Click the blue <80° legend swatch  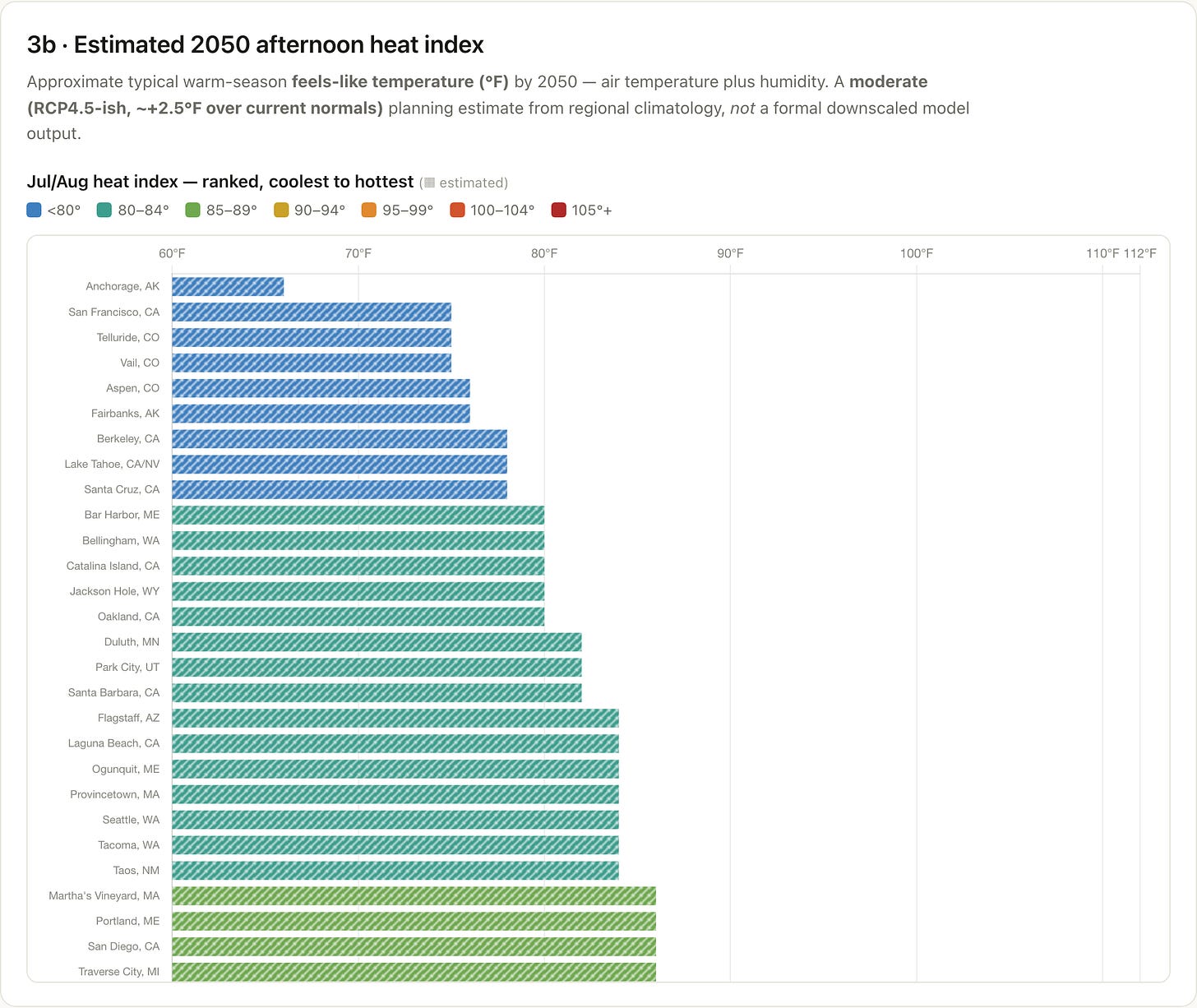click(x=34, y=210)
